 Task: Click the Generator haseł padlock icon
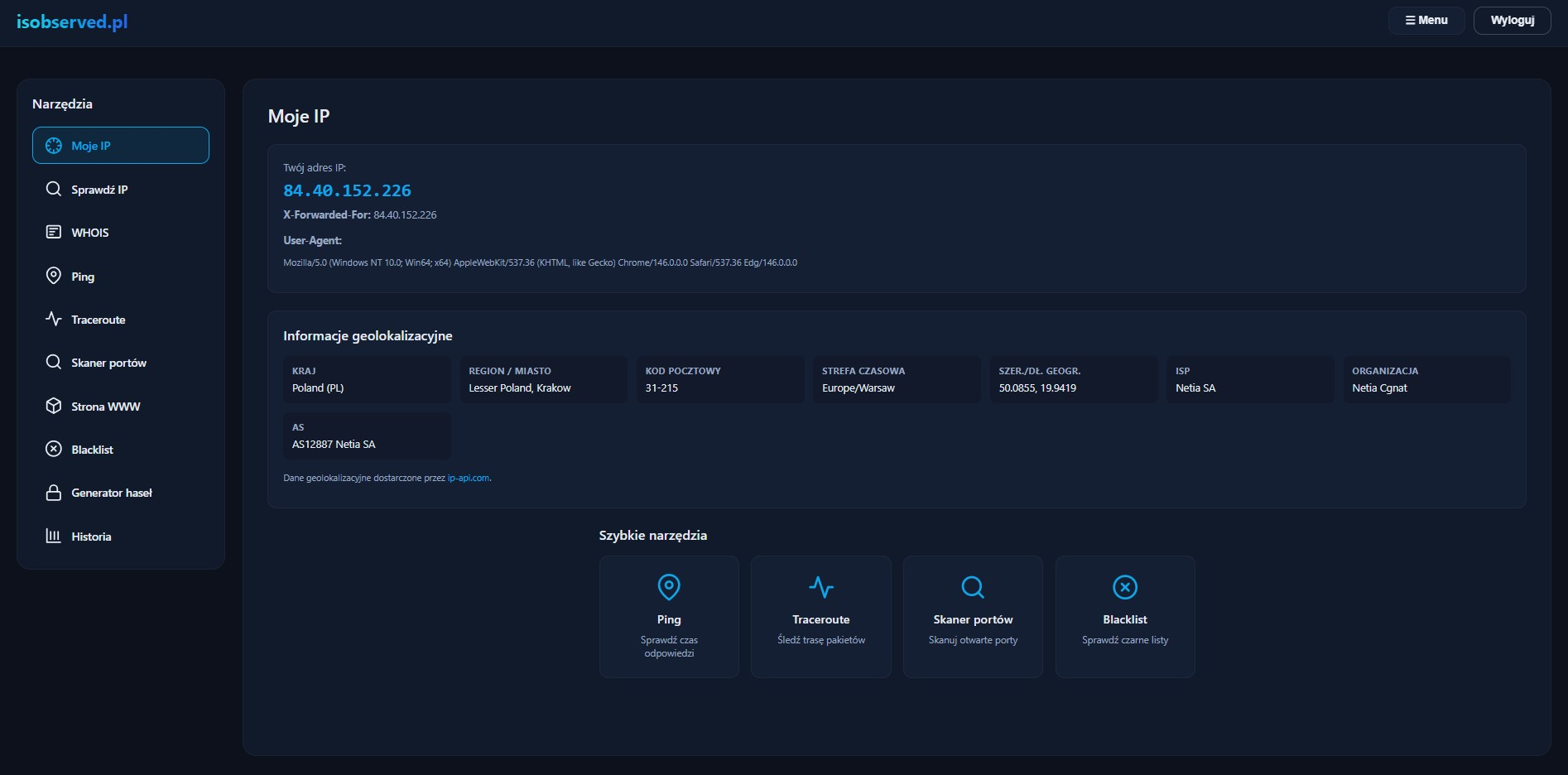pyautogui.click(x=54, y=493)
